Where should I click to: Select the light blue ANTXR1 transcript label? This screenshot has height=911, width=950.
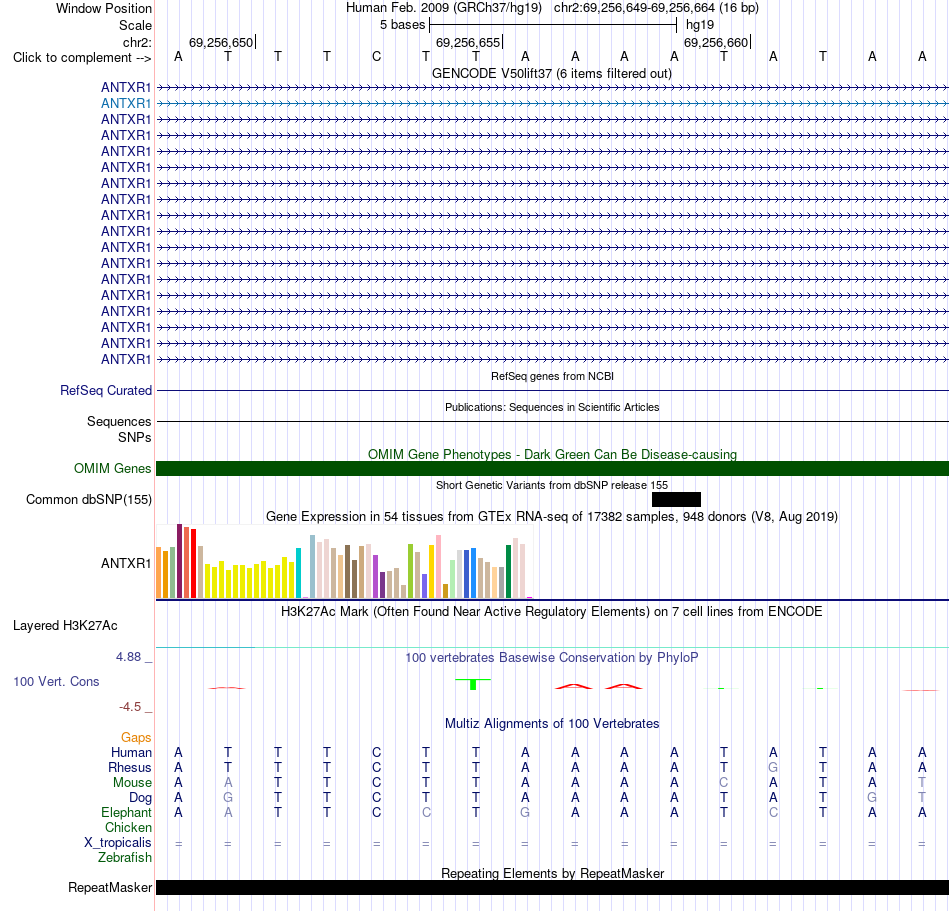[x=126, y=104]
